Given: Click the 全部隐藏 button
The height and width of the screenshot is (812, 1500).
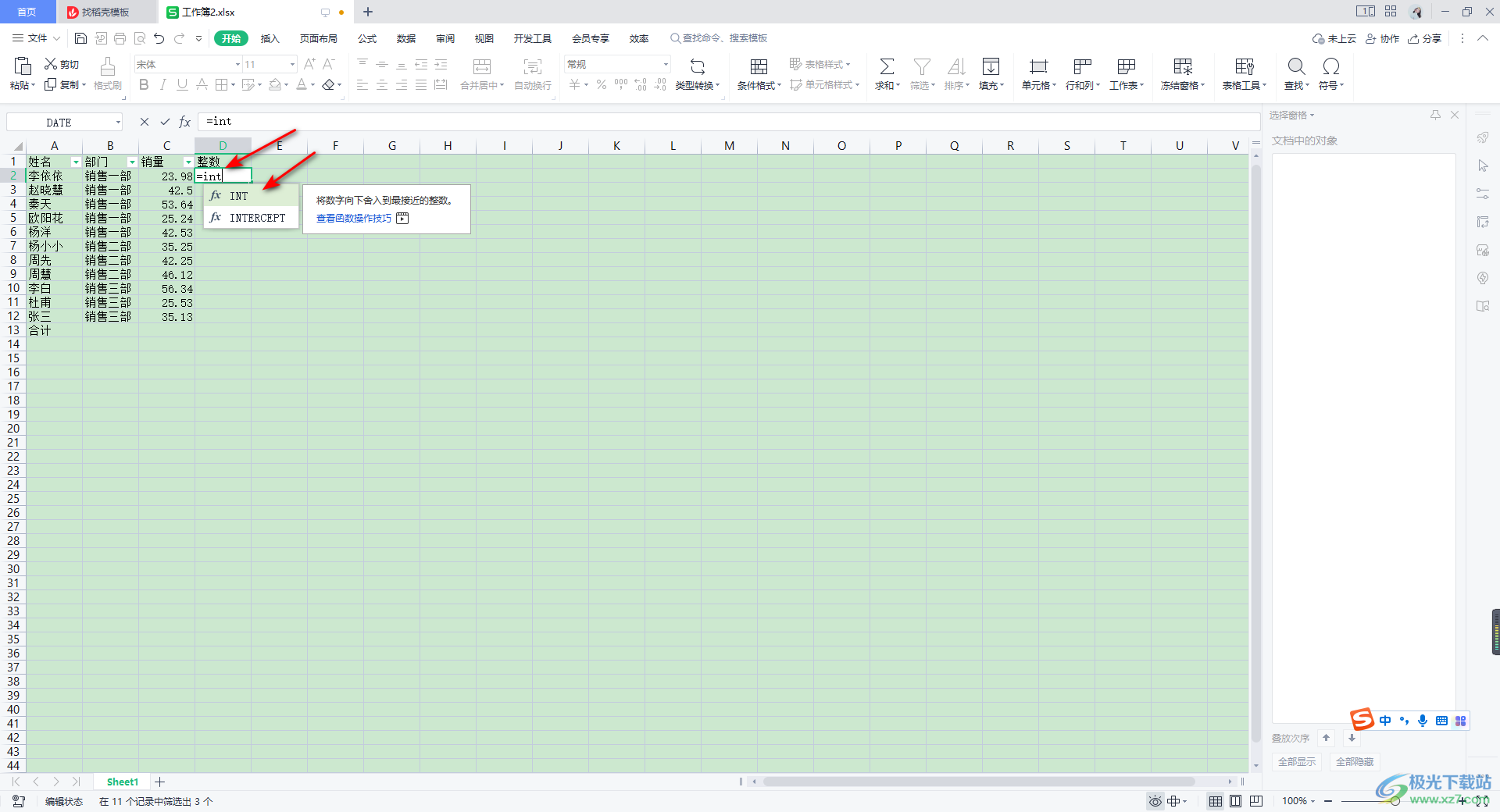Looking at the screenshot, I should coord(1355,762).
